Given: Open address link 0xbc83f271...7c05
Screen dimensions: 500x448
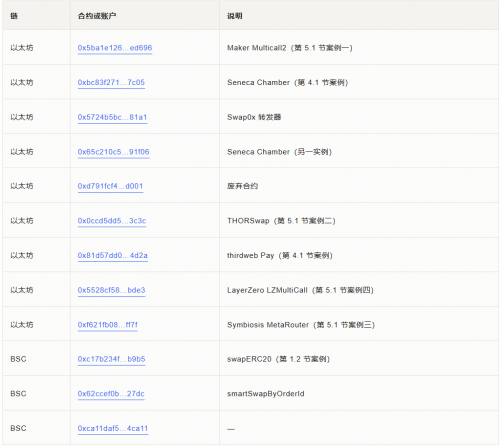Looking at the screenshot, I should 111,82.
